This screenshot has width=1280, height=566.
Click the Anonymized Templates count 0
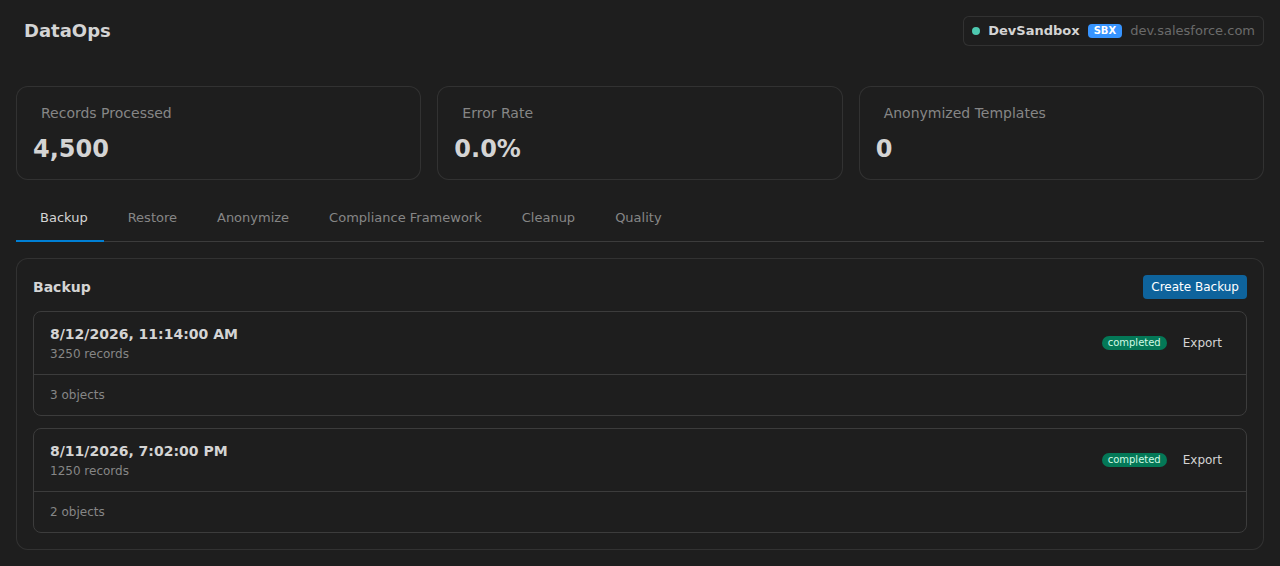[x=884, y=149]
